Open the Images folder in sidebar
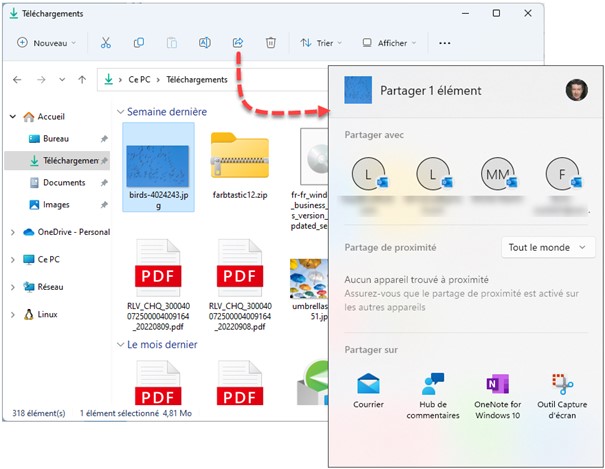Image resolution: width=605 pixels, height=469 pixels. (55, 205)
